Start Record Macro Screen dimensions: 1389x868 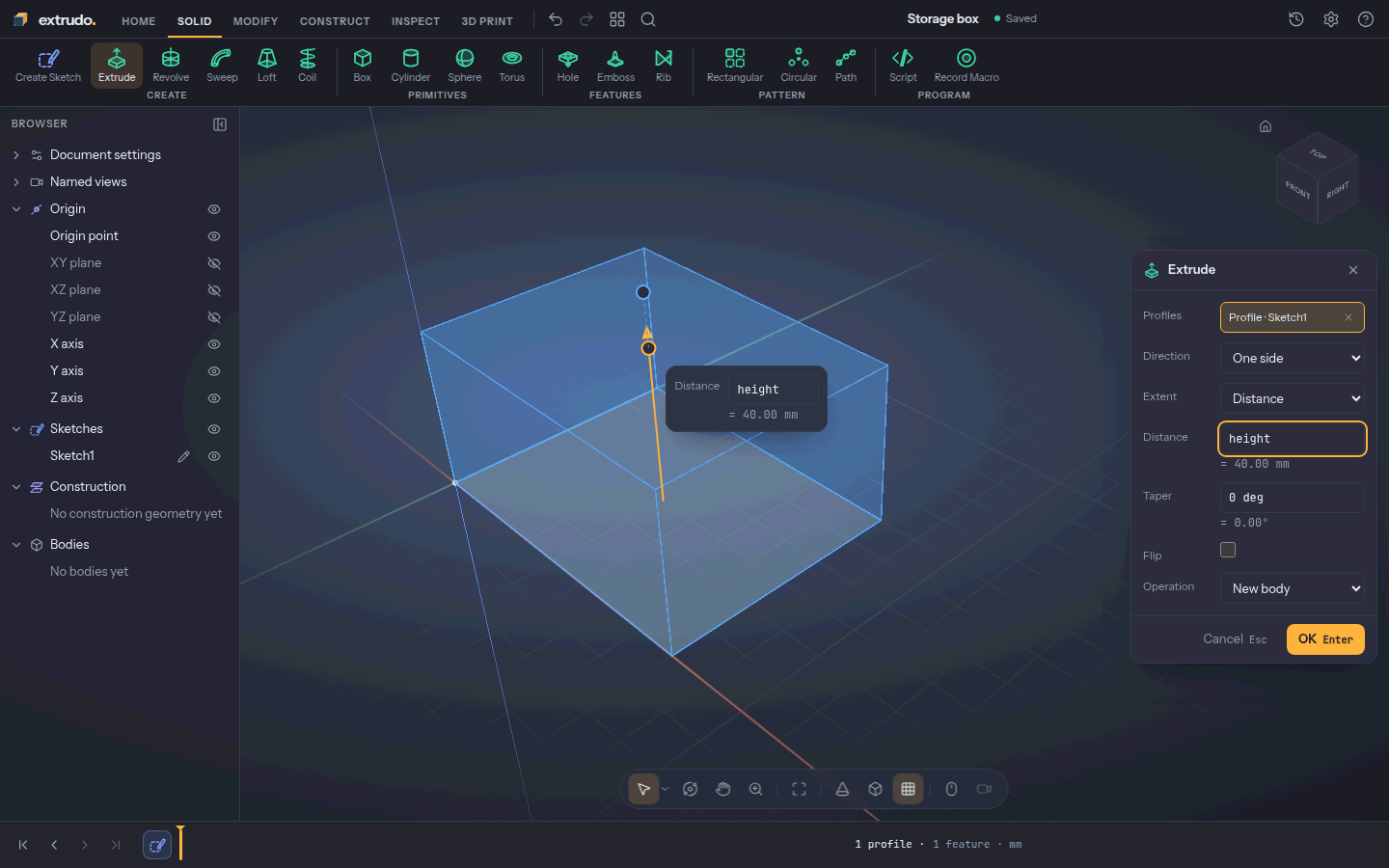tap(967, 66)
